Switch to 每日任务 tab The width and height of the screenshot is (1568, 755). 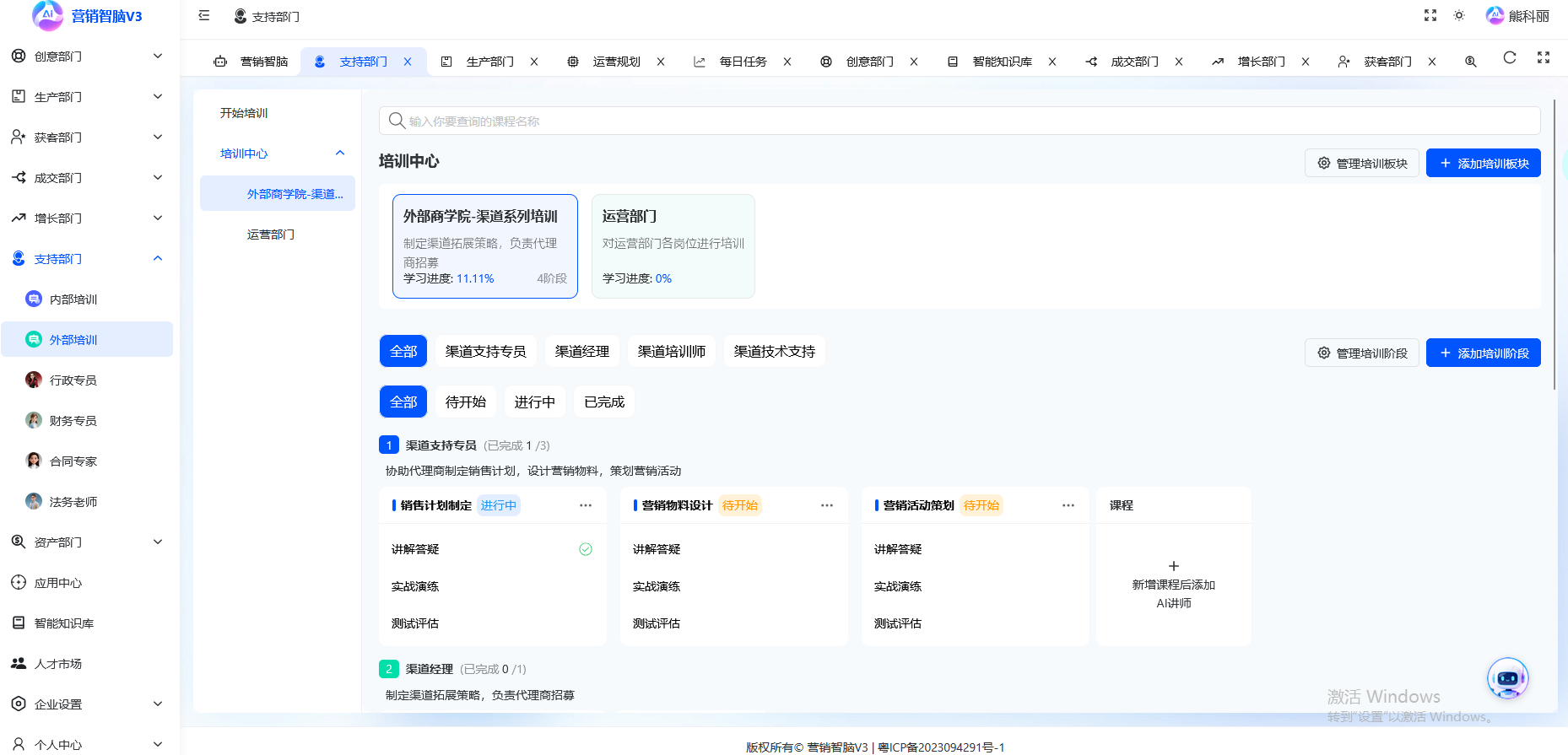(x=743, y=62)
